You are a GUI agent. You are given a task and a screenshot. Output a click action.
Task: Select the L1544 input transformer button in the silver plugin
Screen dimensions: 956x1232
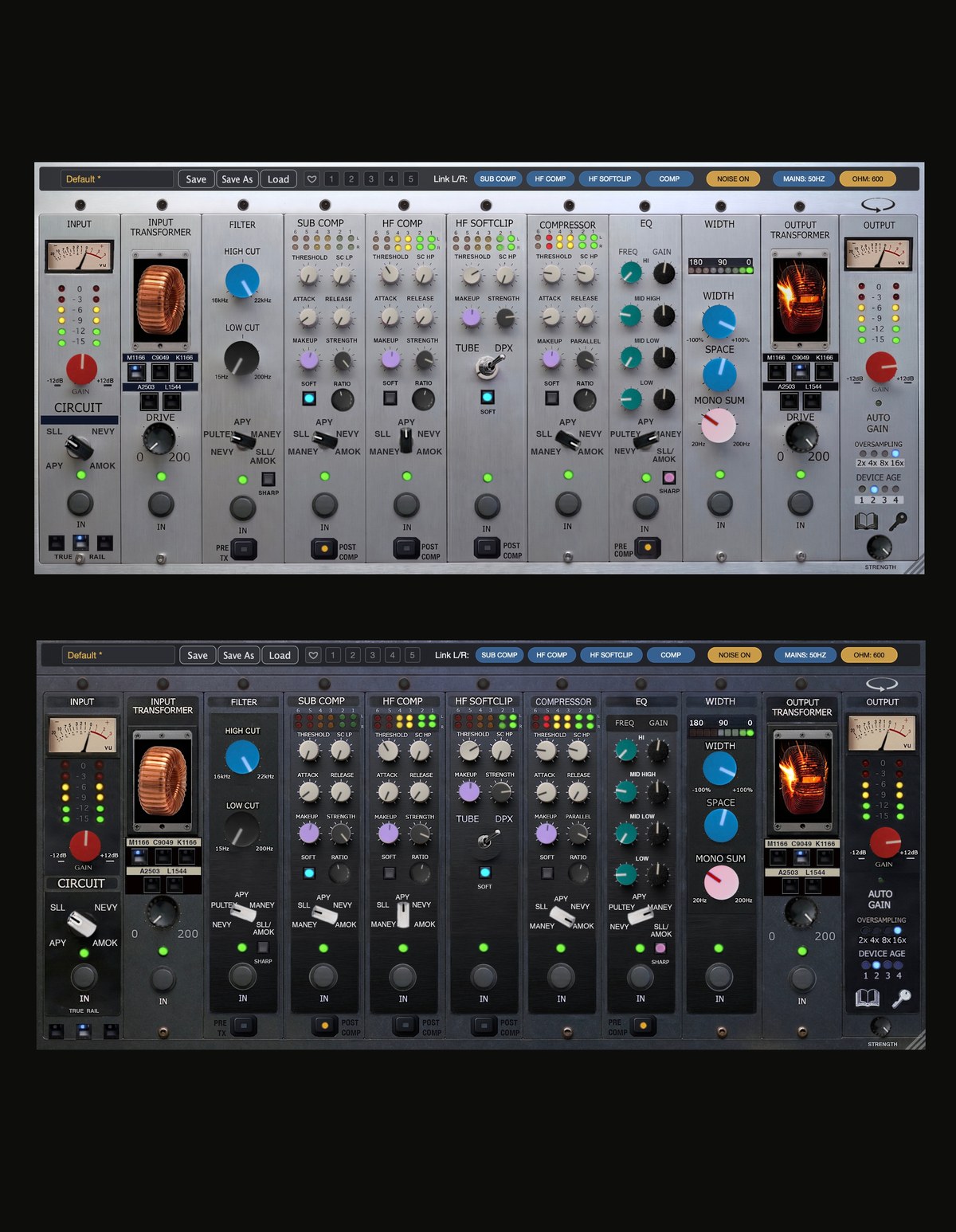point(172,401)
